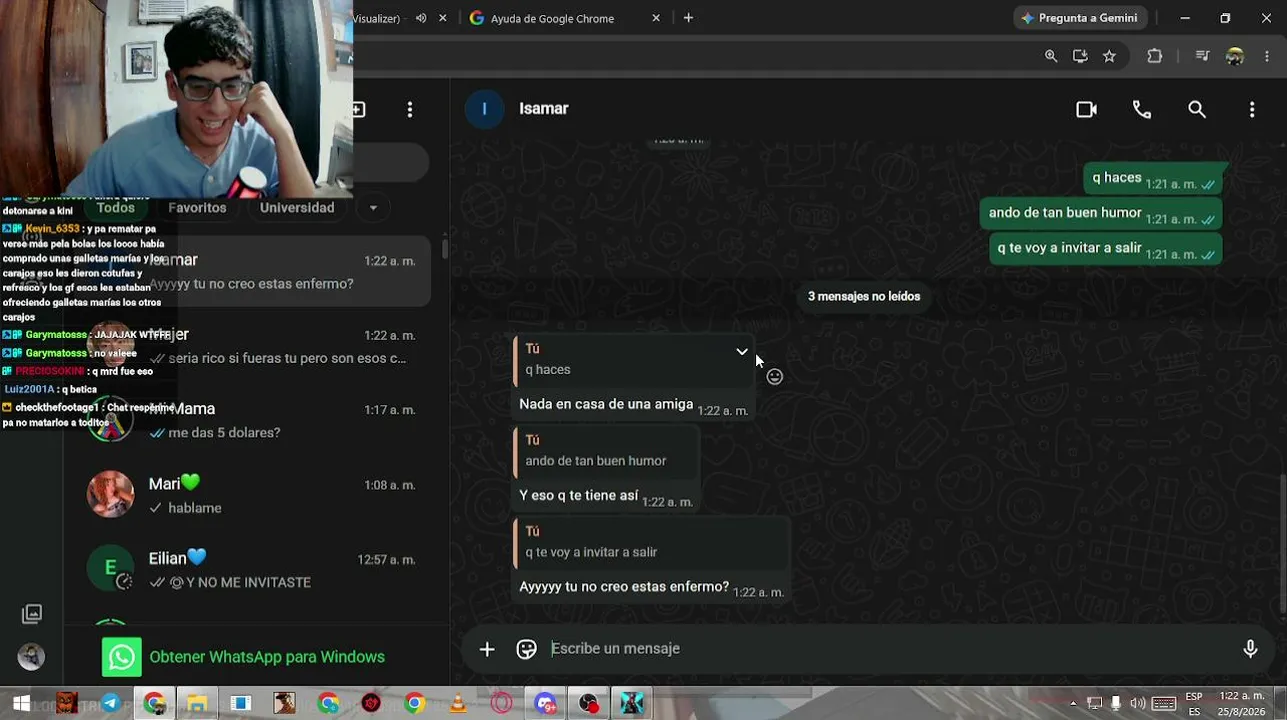The height and width of the screenshot is (720, 1287).
Task: Click Isamar contact name in header
Action: point(544,109)
